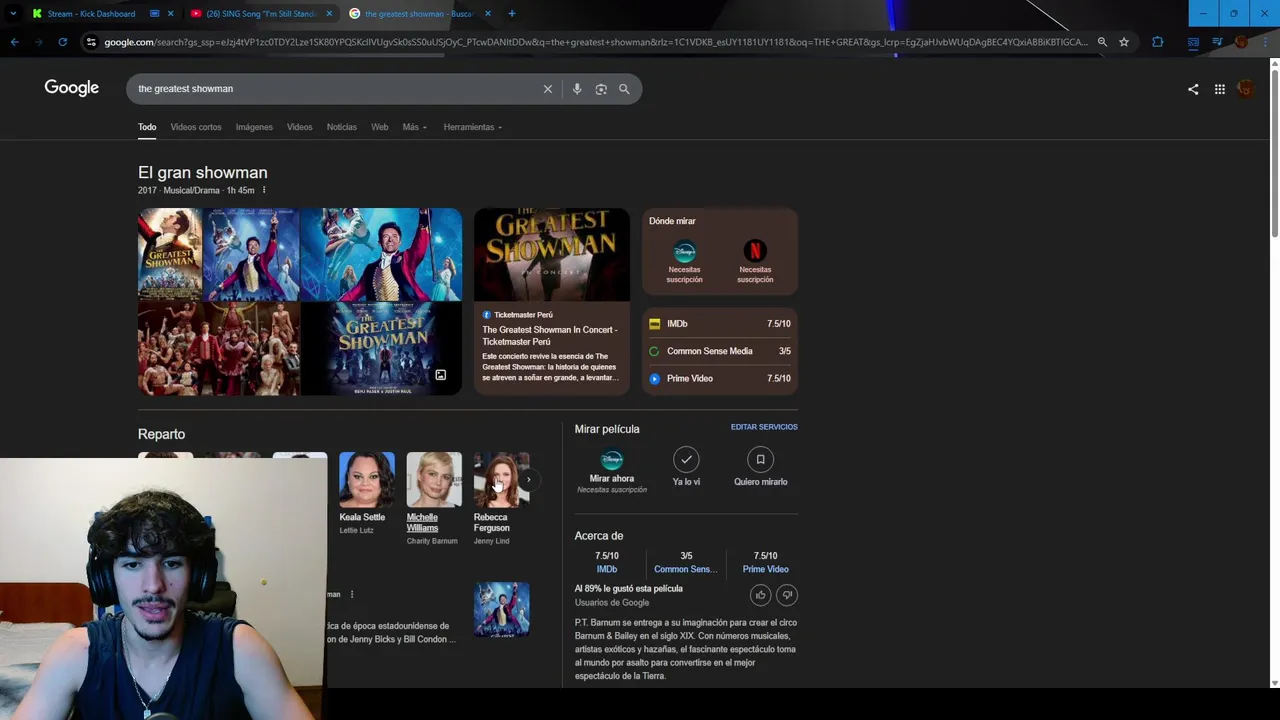Switch to the Imágenes tab

(x=254, y=127)
